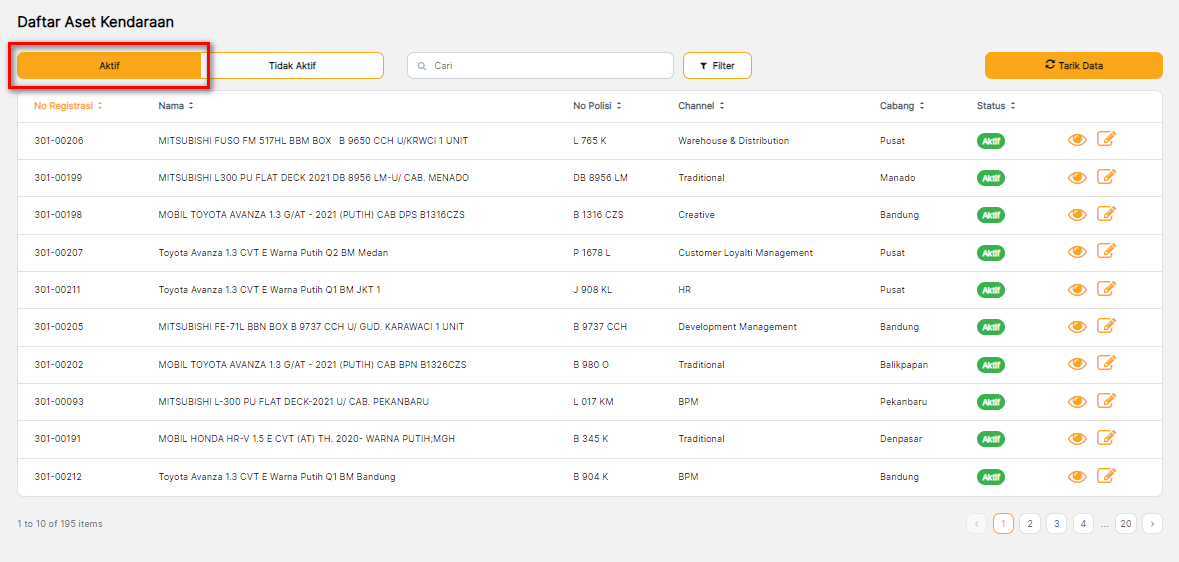
Task: Click the Tarik Data button
Action: coord(1073,66)
